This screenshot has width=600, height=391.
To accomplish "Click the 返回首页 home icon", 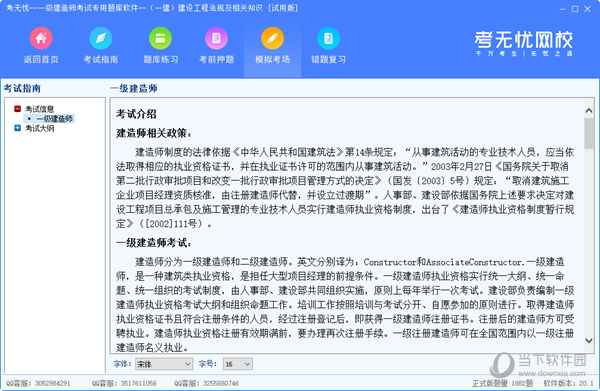I will pyautogui.click(x=41, y=38).
